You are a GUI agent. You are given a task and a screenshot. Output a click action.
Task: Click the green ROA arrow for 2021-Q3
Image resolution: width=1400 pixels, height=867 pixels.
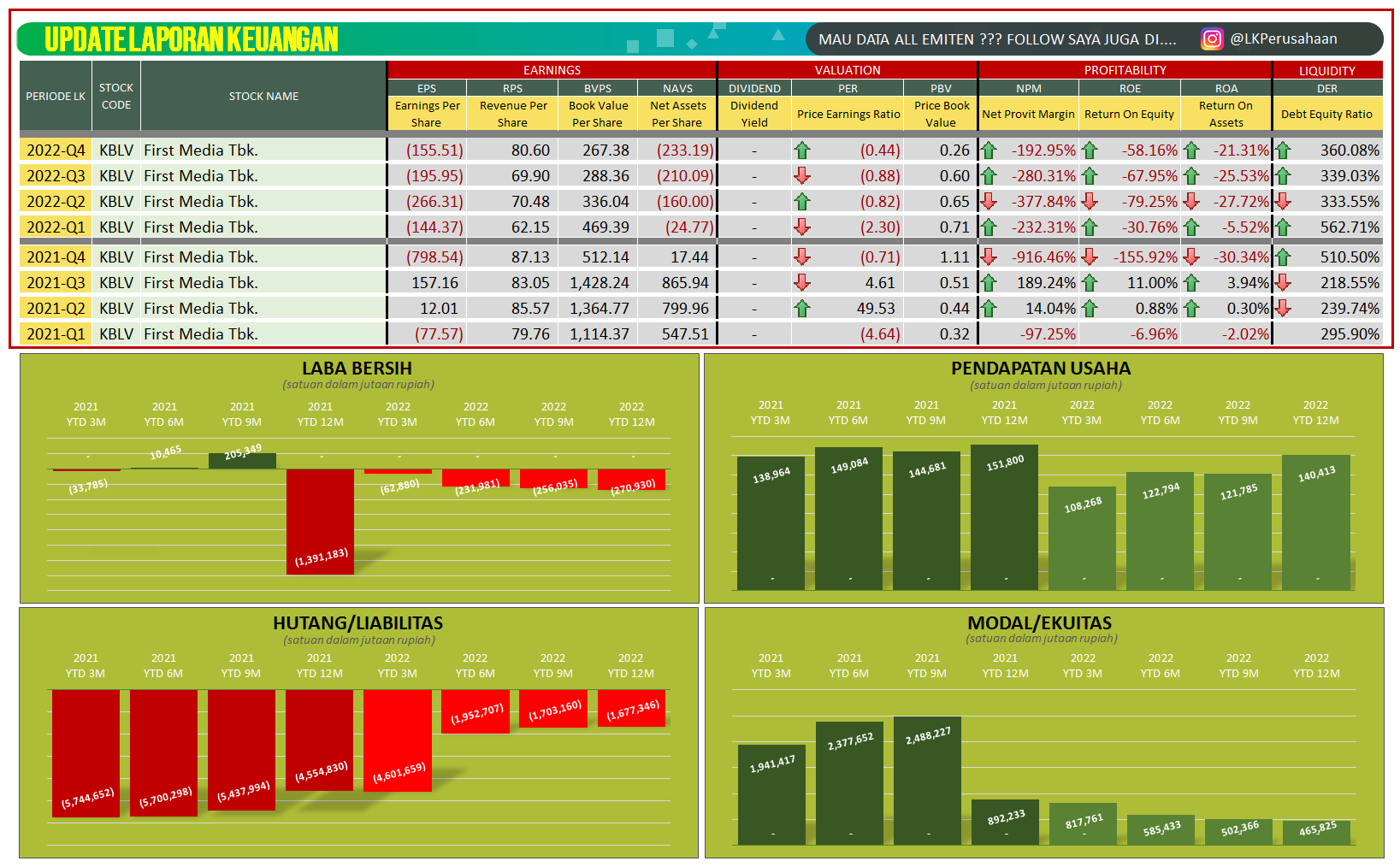pyautogui.click(x=1192, y=282)
